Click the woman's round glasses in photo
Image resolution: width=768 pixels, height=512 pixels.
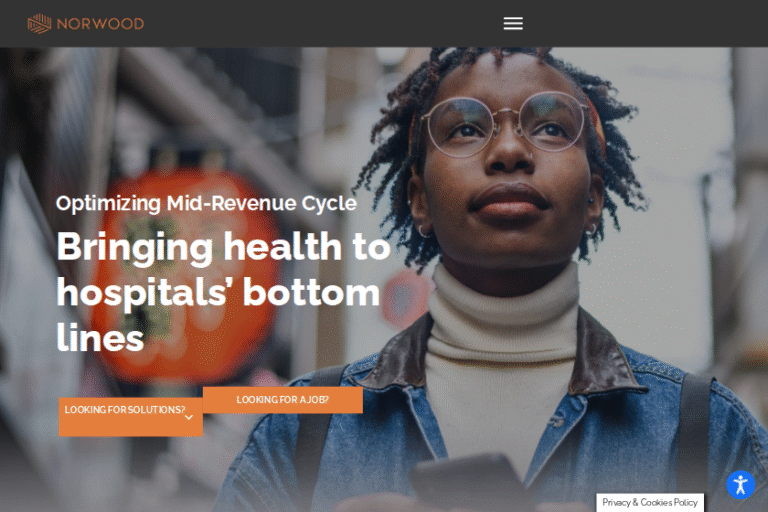coord(504,124)
